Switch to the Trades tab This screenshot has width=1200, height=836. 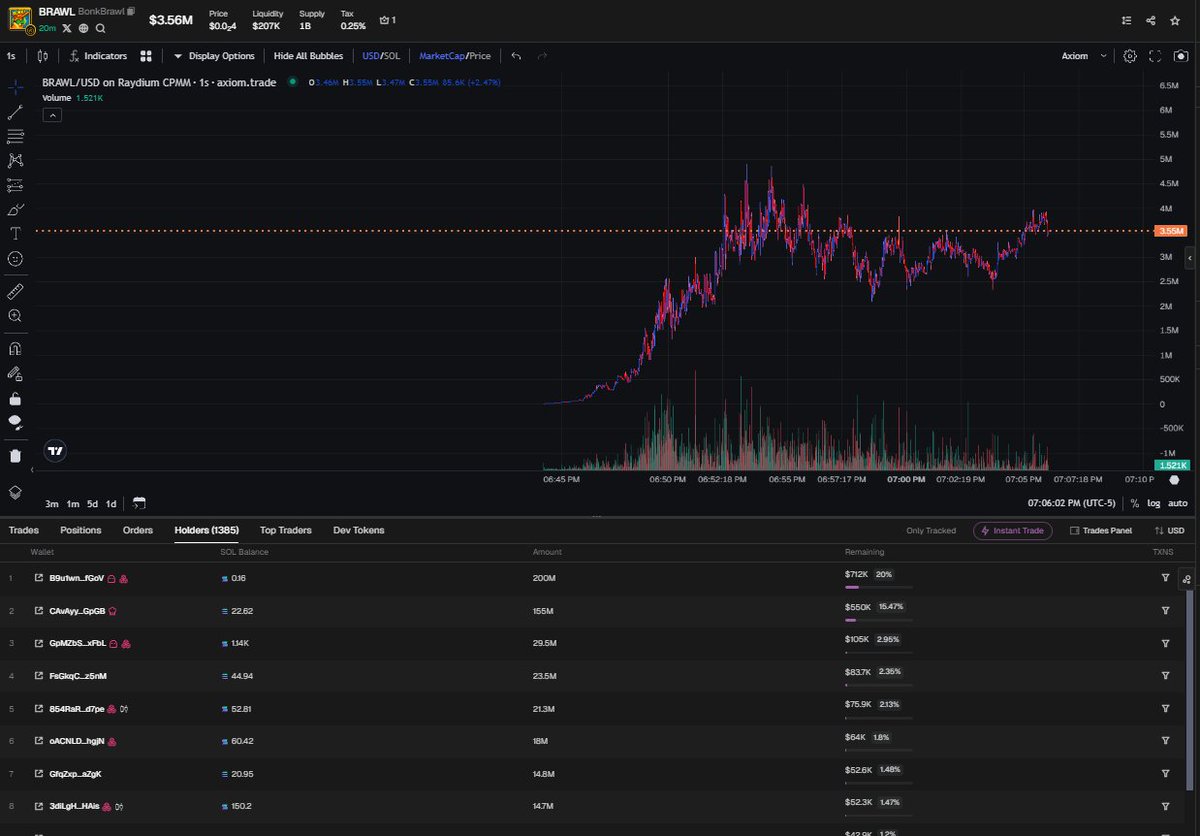24,530
